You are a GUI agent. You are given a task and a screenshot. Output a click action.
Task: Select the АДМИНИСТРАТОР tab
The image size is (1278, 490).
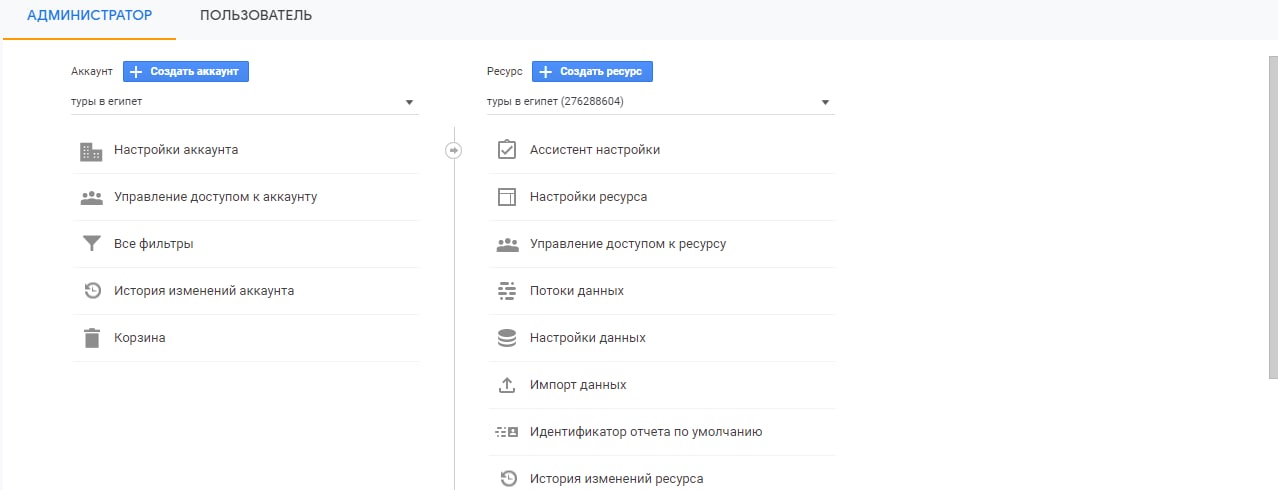tap(89, 16)
